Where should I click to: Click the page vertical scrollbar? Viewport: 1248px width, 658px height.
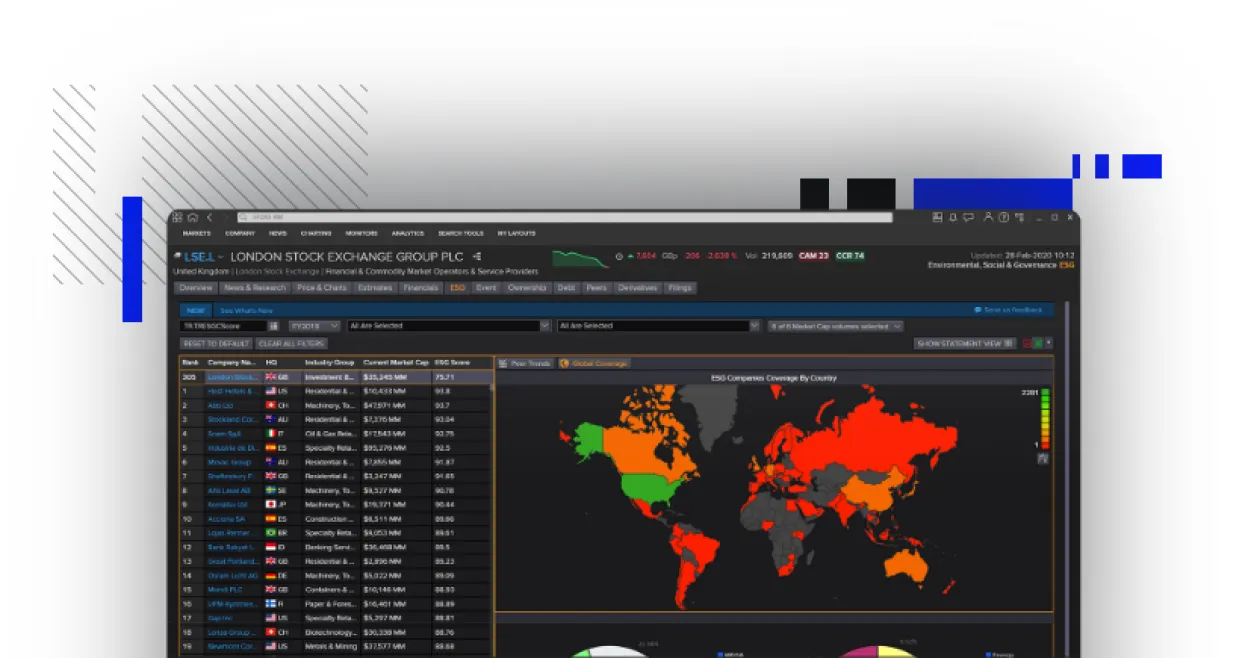[x=1065, y=479]
